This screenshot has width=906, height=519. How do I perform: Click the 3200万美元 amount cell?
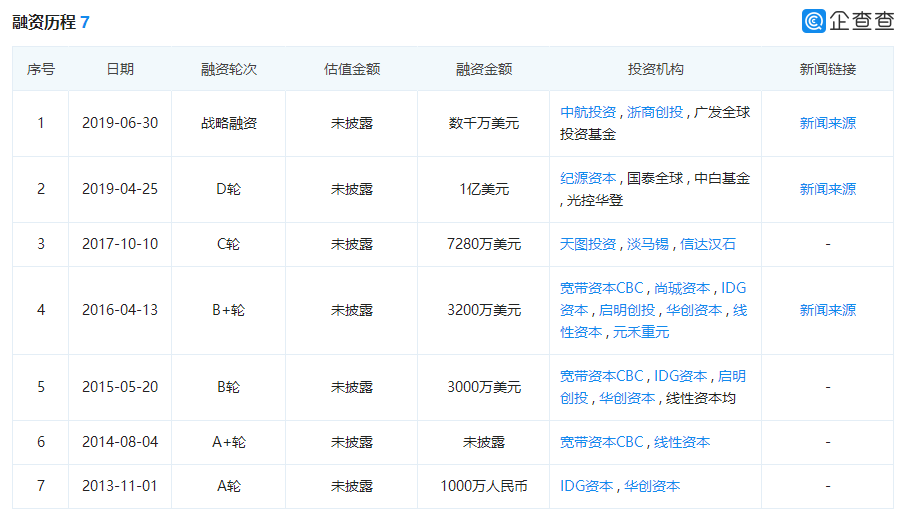tap(484, 310)
